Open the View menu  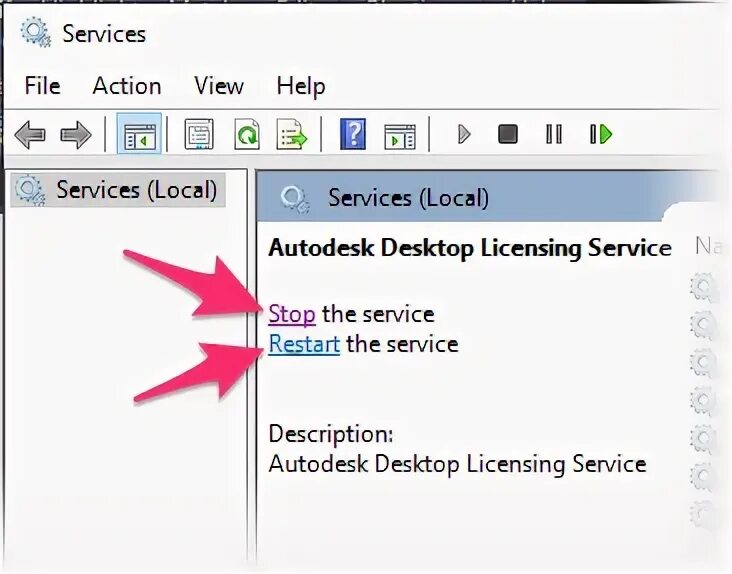(219, 86)
